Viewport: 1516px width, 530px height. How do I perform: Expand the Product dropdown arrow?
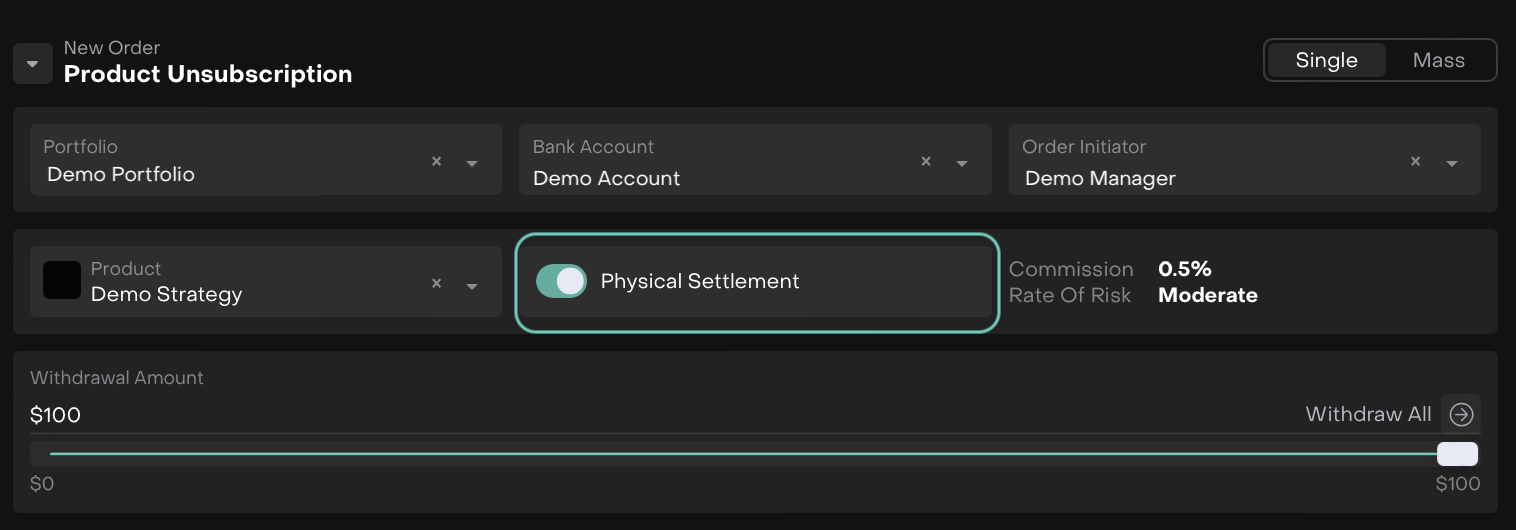pos(472,286)
